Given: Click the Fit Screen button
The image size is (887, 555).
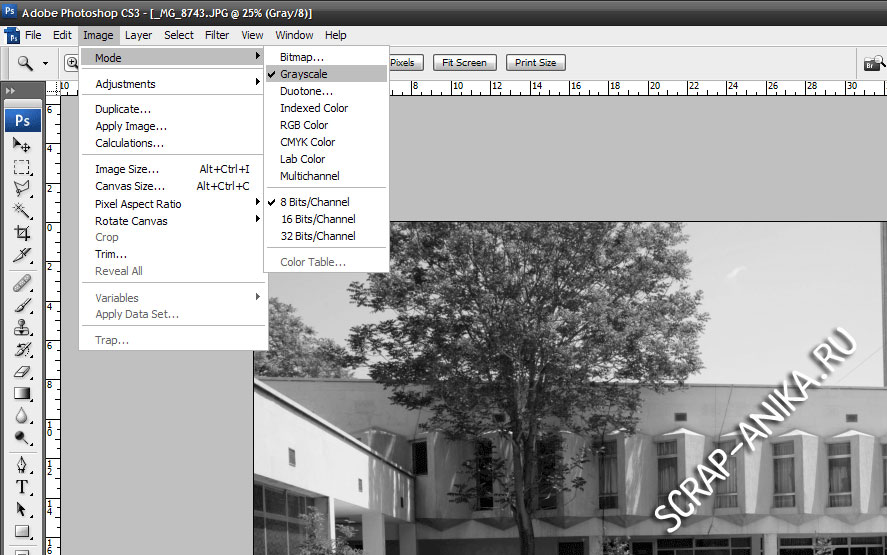Looking at the screenshot, I should coord(464,63).
